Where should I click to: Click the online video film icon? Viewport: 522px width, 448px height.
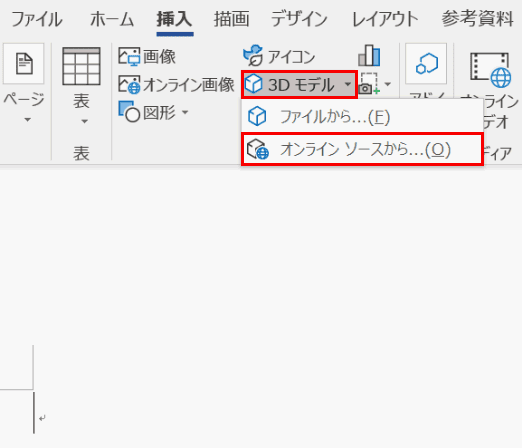(490, 69)
